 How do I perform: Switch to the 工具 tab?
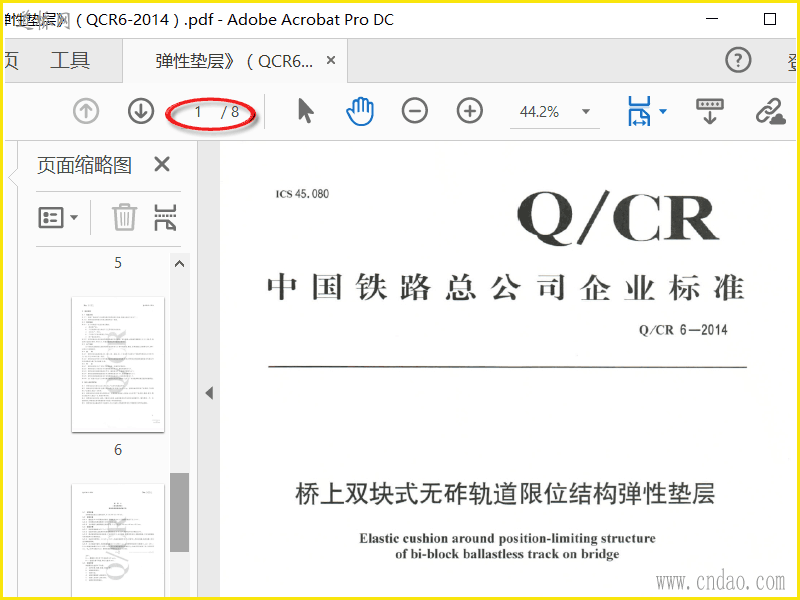70,61
